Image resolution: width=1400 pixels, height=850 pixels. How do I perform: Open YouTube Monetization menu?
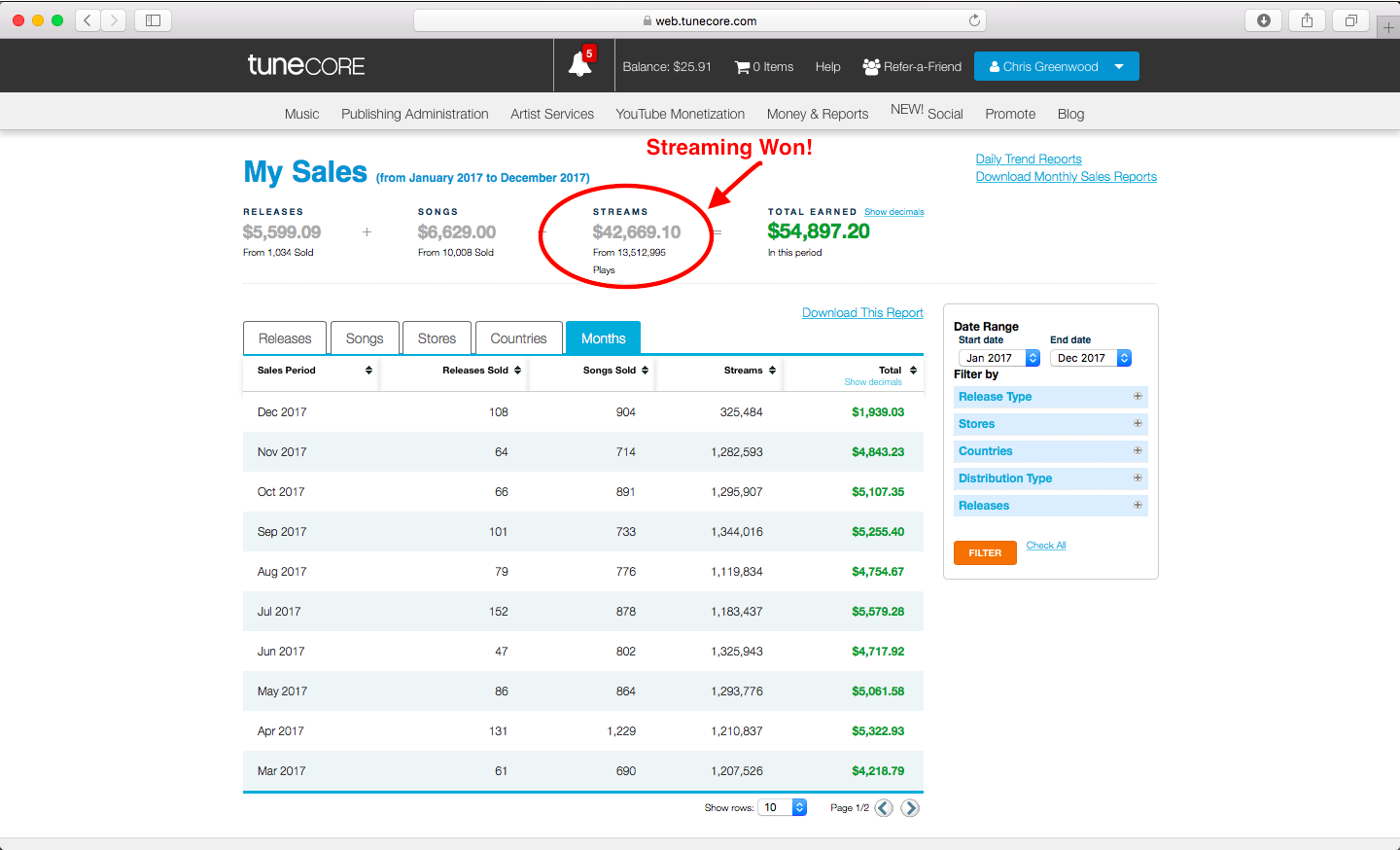(680, 114)
